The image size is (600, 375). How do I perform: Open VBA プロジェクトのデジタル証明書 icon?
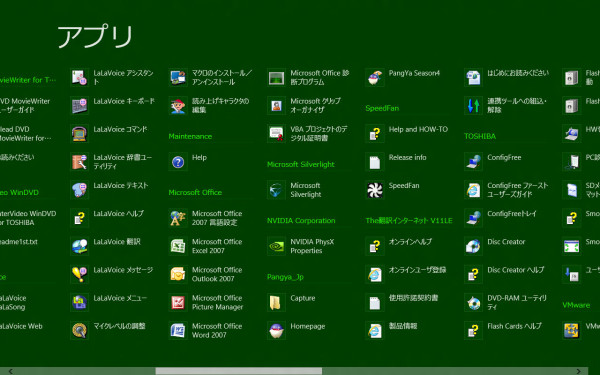click(x=276, y=134)
